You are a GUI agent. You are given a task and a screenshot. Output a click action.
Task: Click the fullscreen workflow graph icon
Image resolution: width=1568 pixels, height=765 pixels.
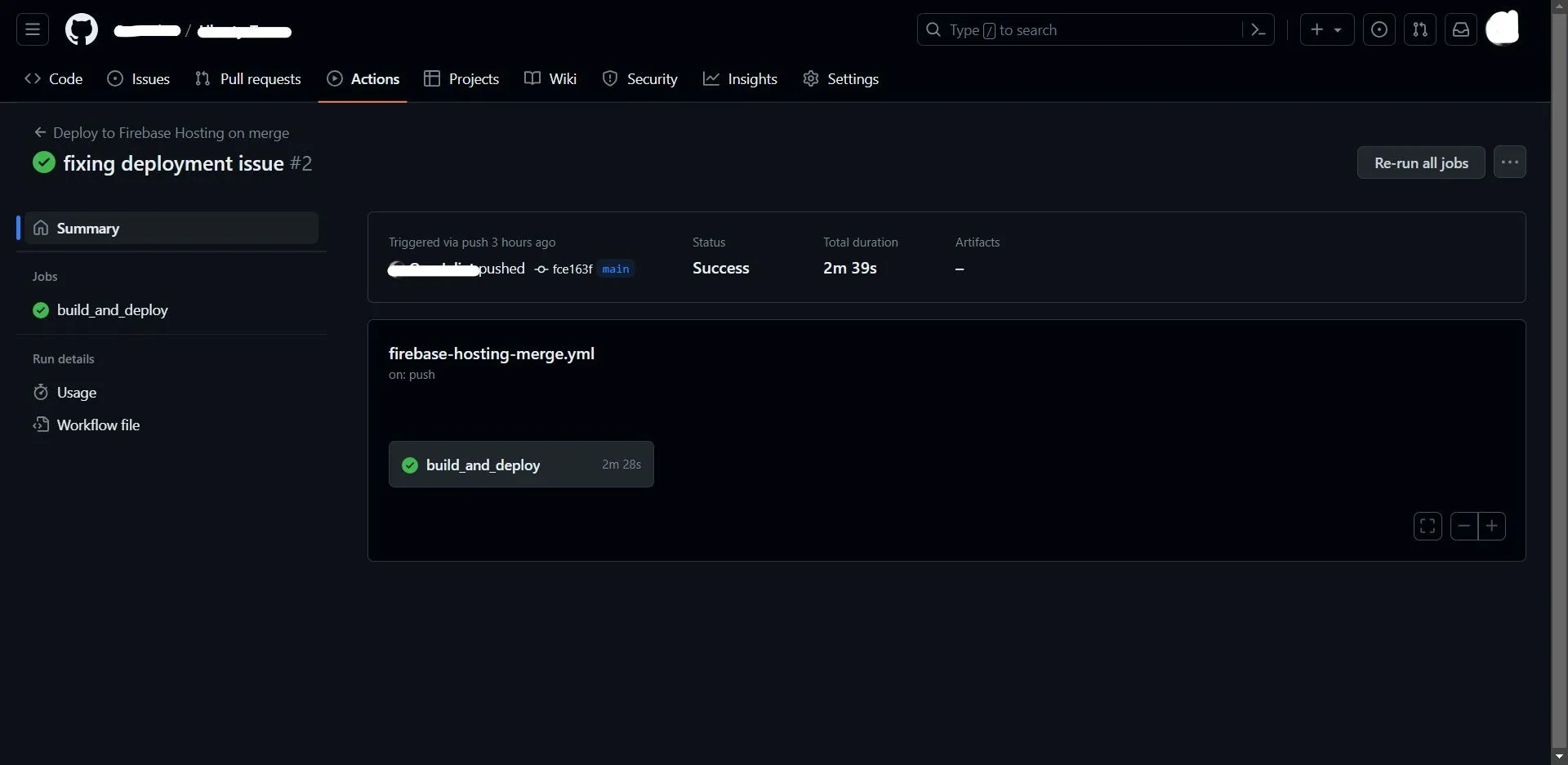point(1427,527)
